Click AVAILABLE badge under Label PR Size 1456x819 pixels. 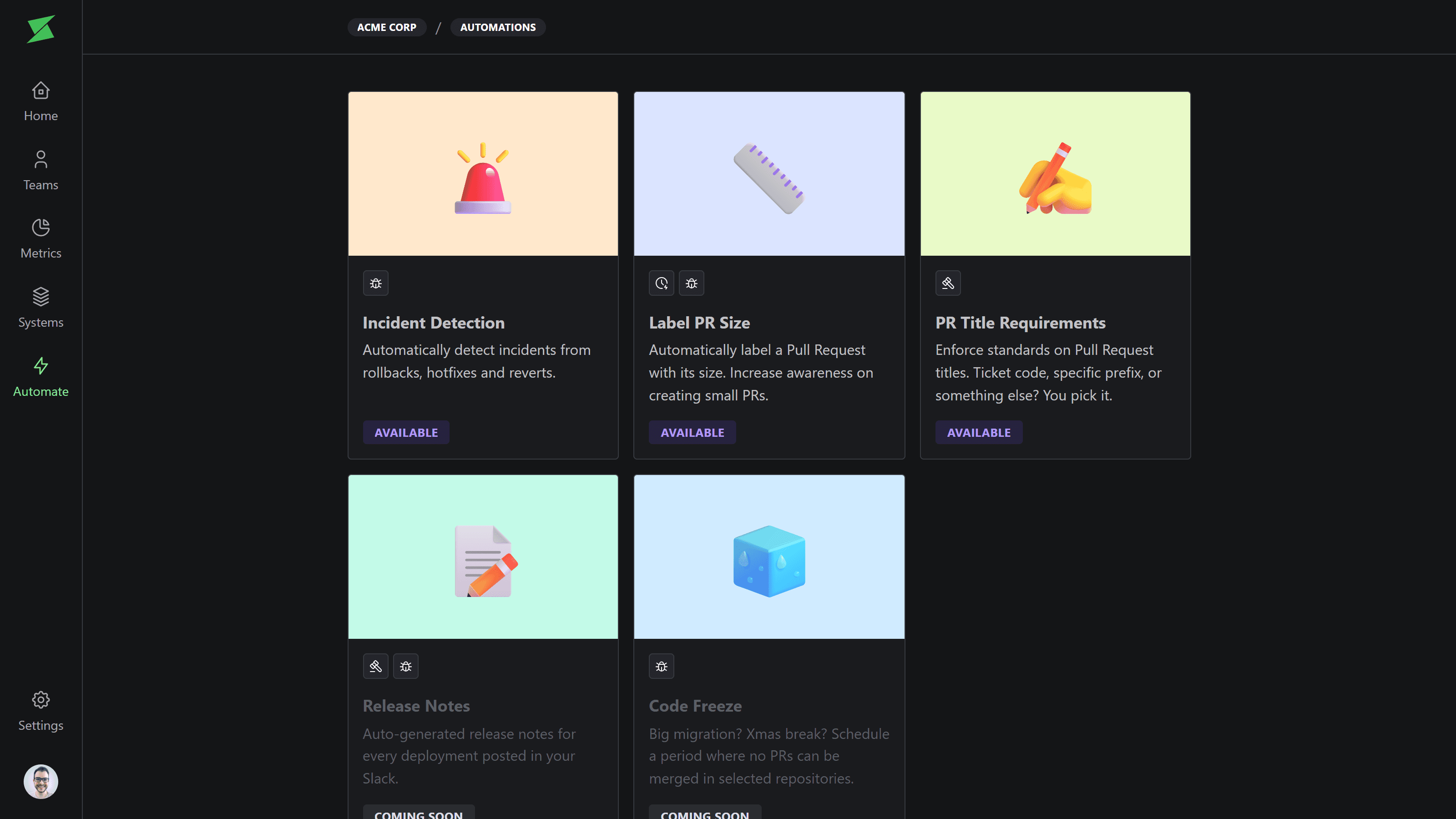pos(692,432)
